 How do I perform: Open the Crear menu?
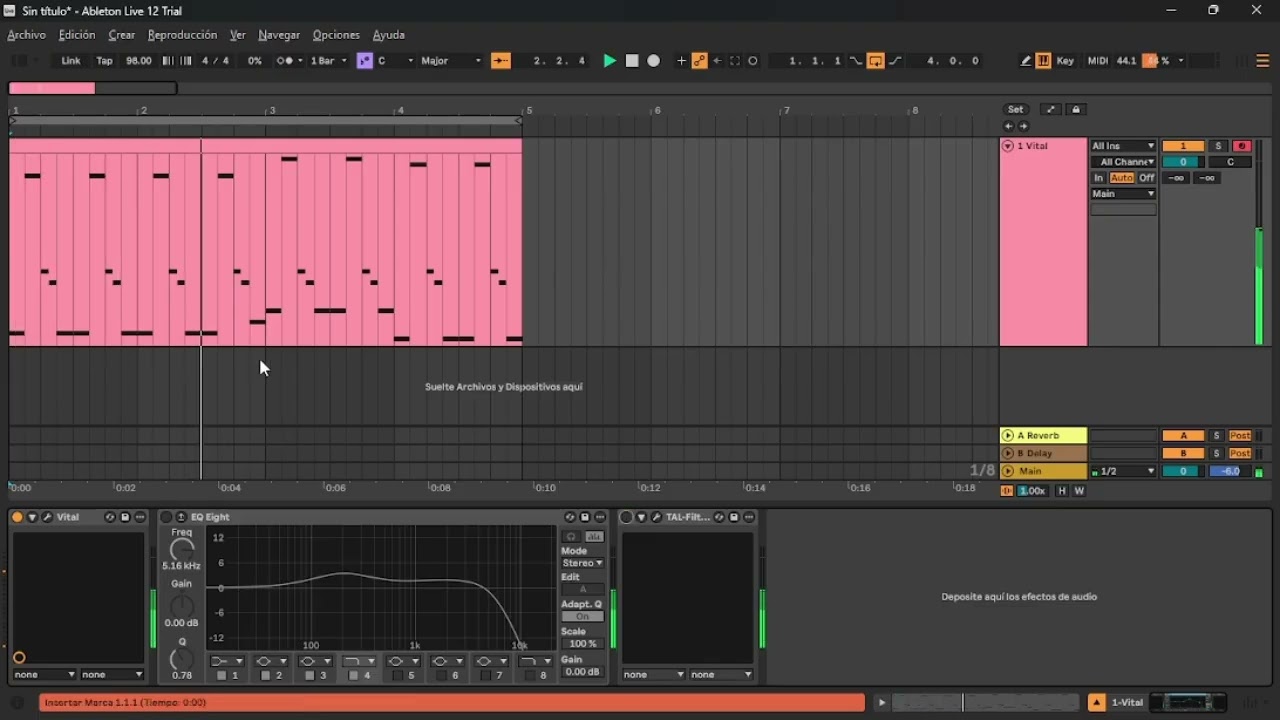point(122,35)
